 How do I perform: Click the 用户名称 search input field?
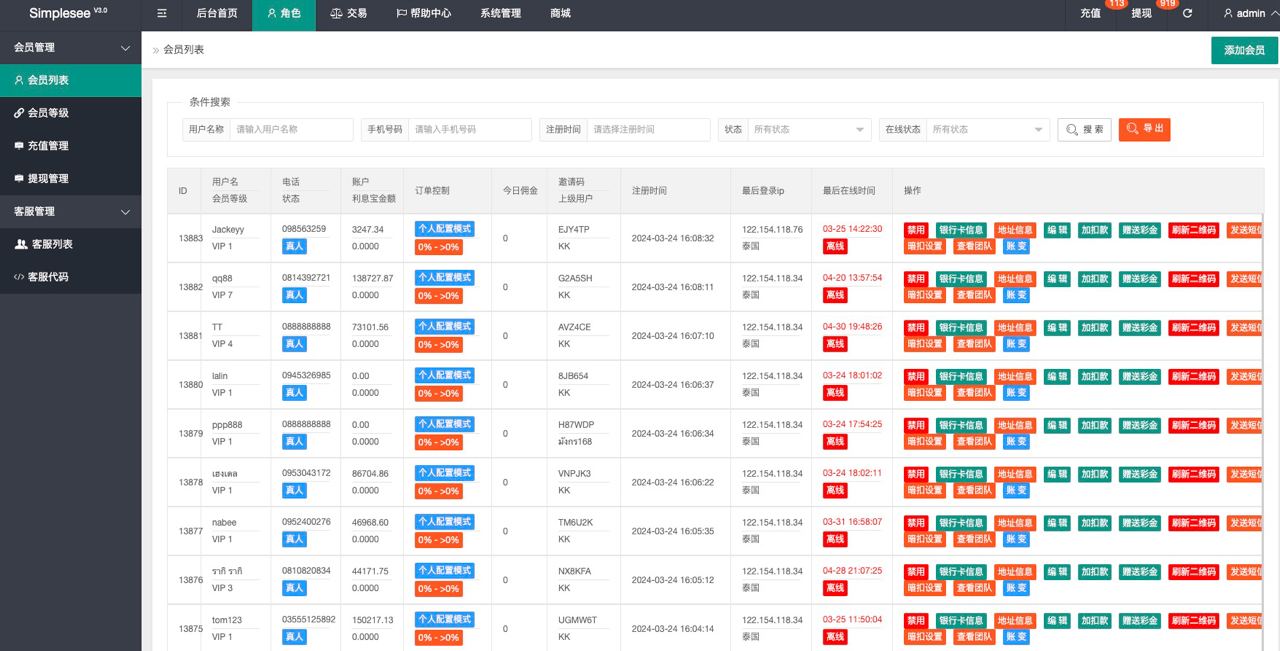click(291, 130)
